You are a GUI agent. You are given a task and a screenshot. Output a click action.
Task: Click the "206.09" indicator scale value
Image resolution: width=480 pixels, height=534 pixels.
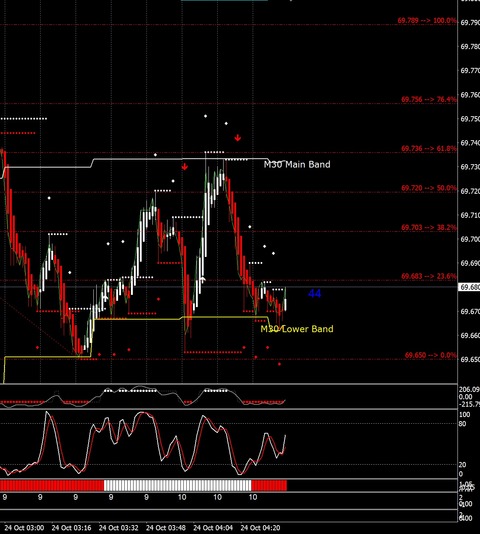469,390
